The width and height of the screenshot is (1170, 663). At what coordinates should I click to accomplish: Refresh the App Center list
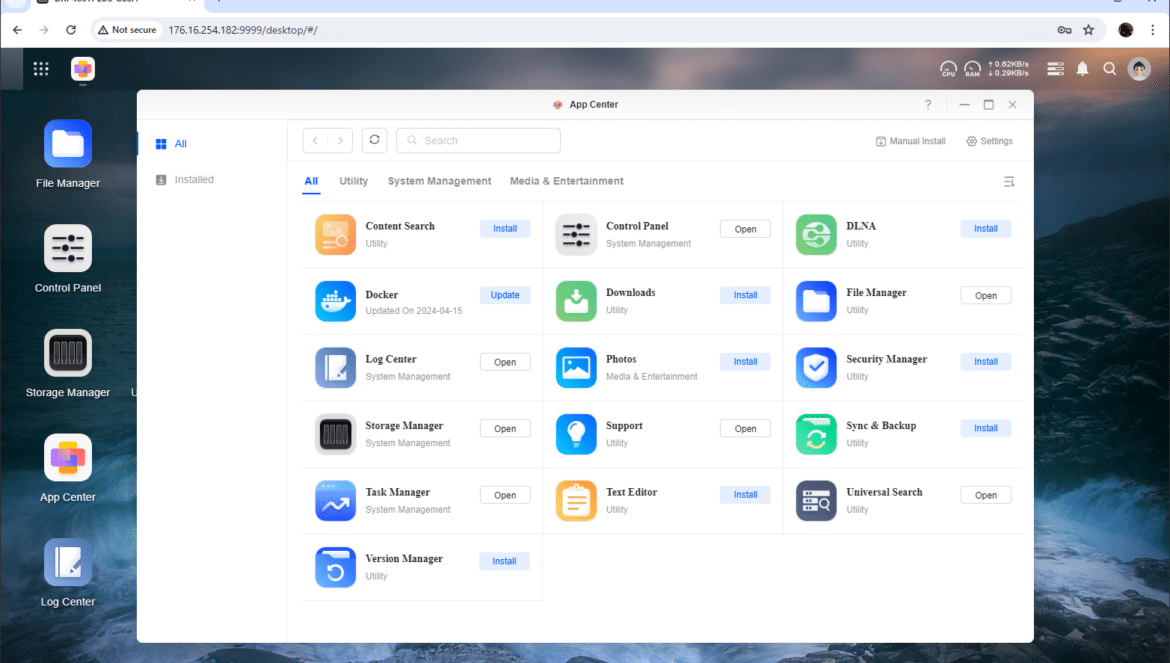(x=375, y=140)
